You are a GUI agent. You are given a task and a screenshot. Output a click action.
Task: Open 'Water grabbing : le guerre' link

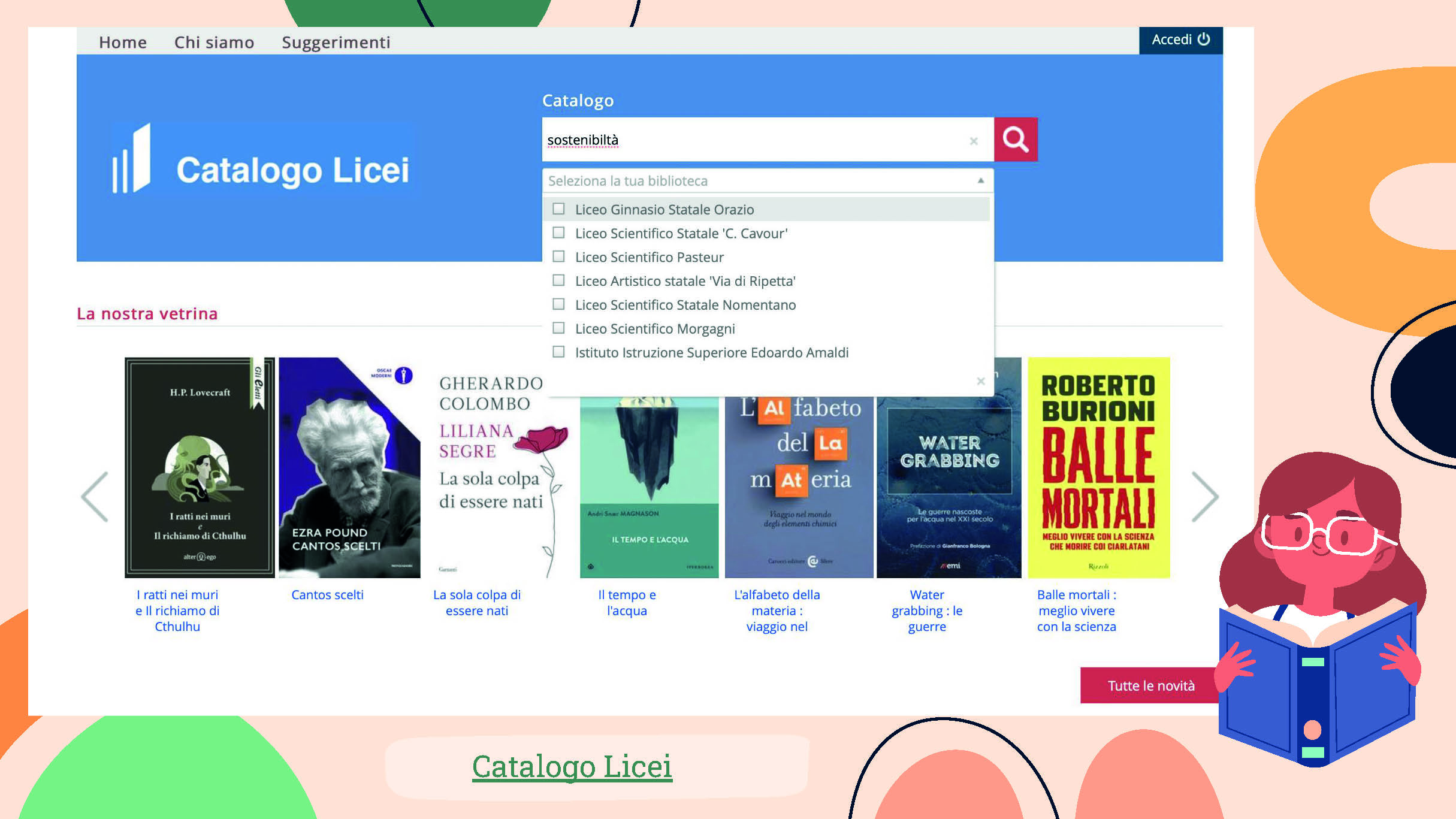(x=927, y=611)
